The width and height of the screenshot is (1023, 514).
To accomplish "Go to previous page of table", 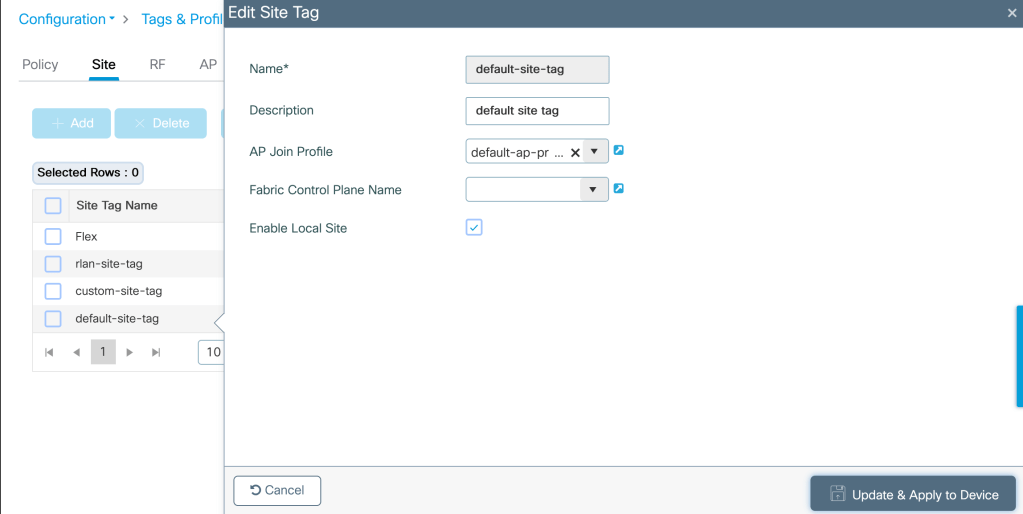I will coord(76,352).
